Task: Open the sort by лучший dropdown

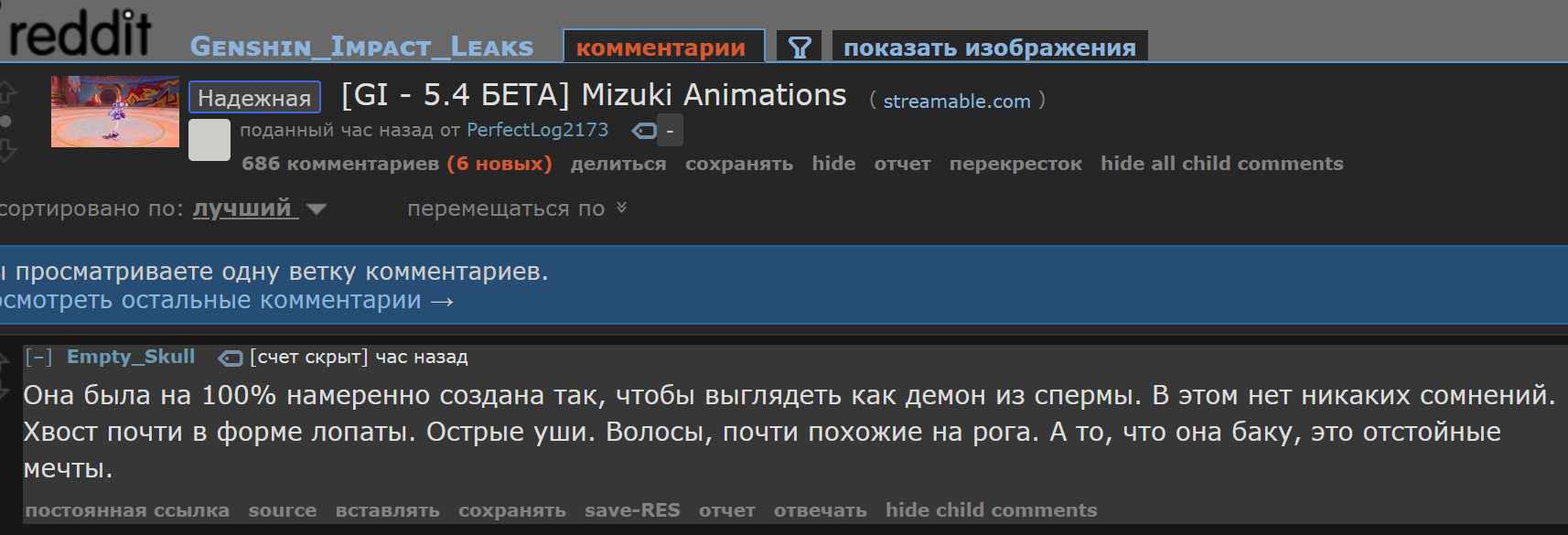Action: tap(259, 209)
